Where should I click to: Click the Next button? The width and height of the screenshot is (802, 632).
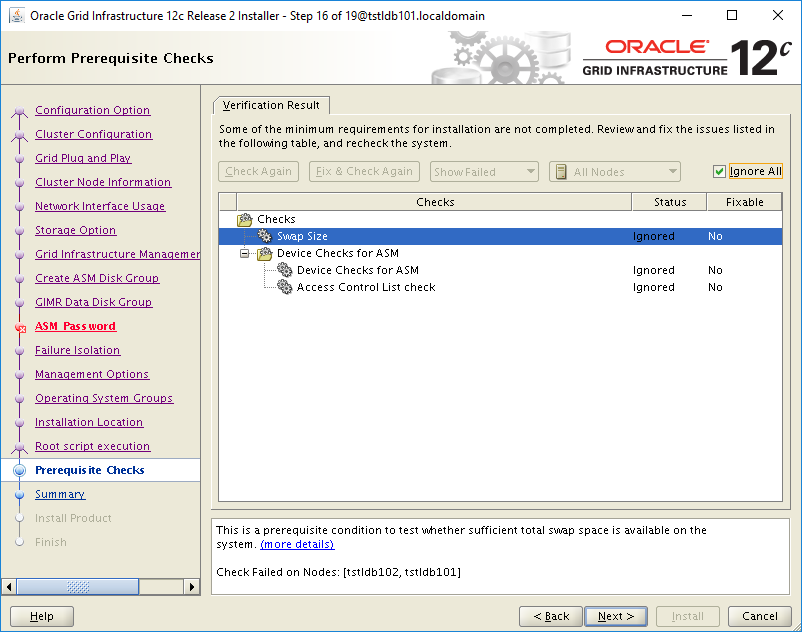616,616
